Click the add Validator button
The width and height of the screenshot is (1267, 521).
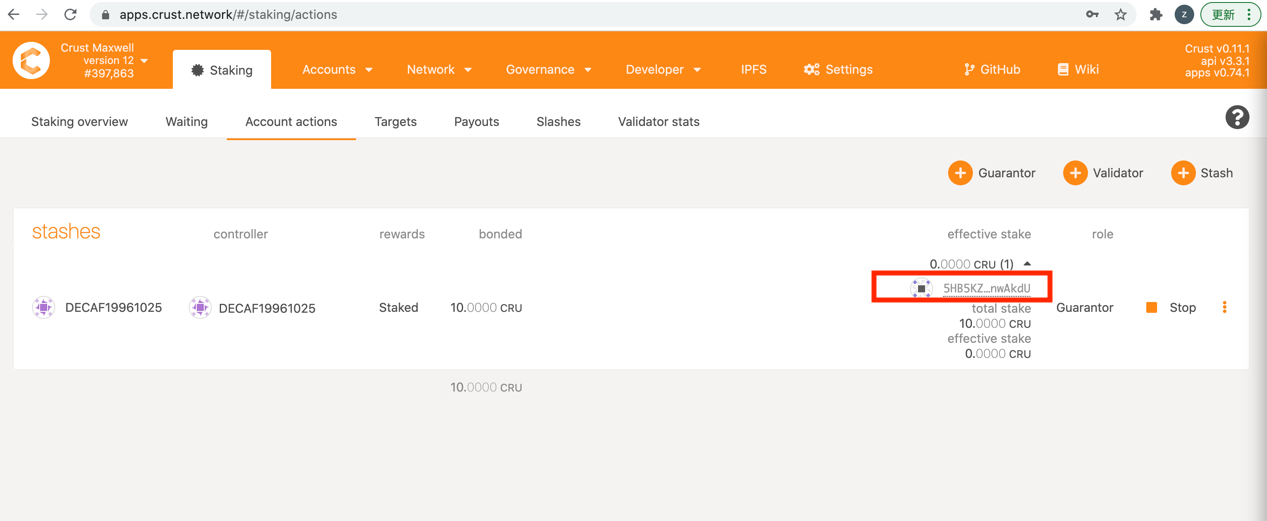[1103, 173]
